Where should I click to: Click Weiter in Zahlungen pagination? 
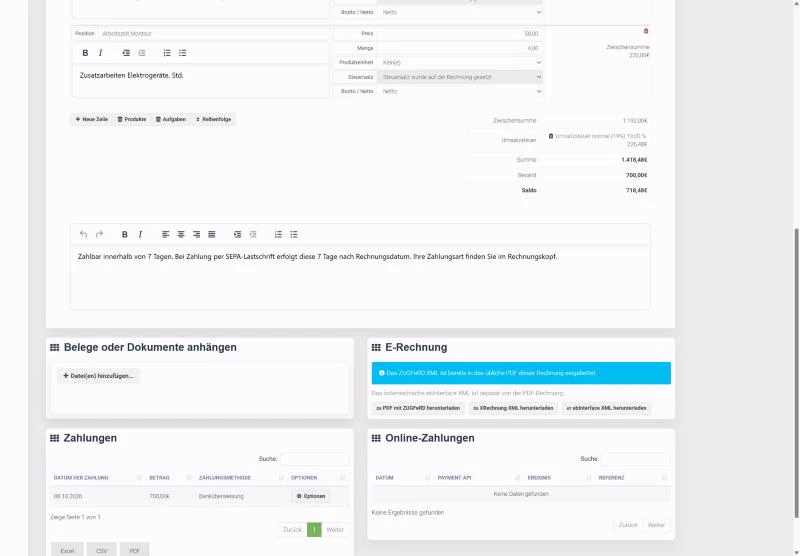click(335, 530)
